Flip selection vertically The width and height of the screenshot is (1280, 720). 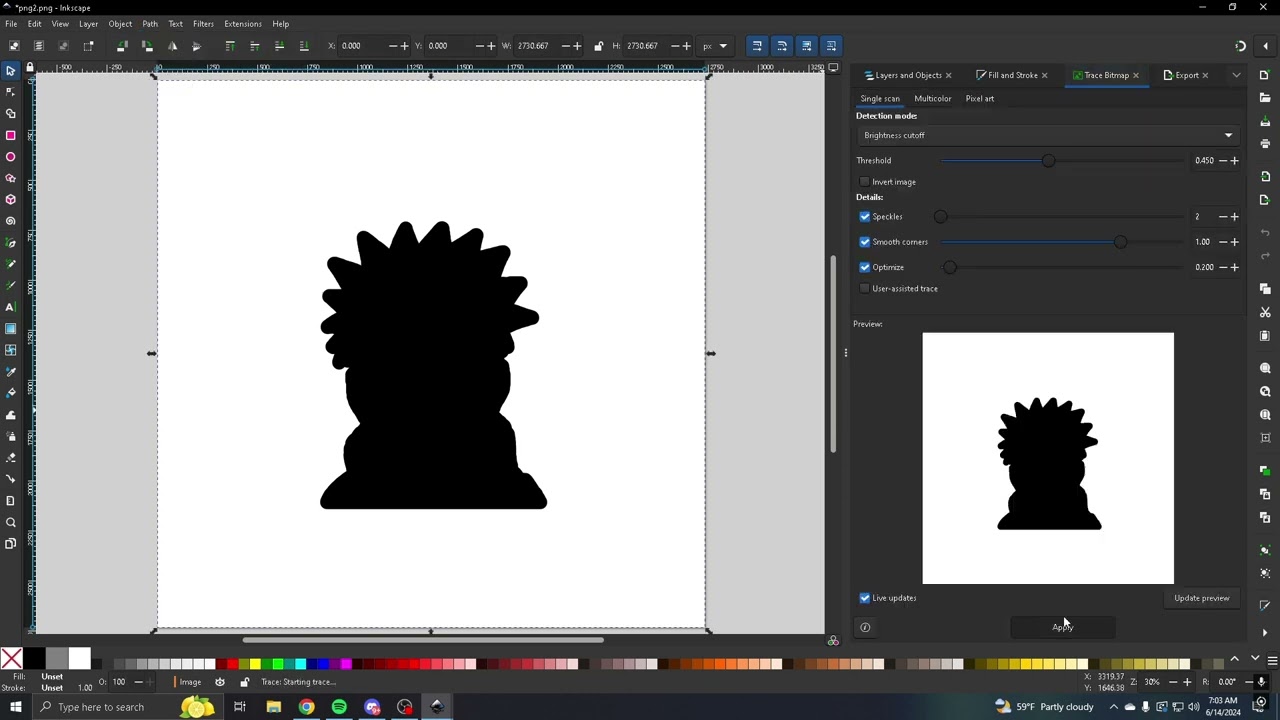(196, 46)
